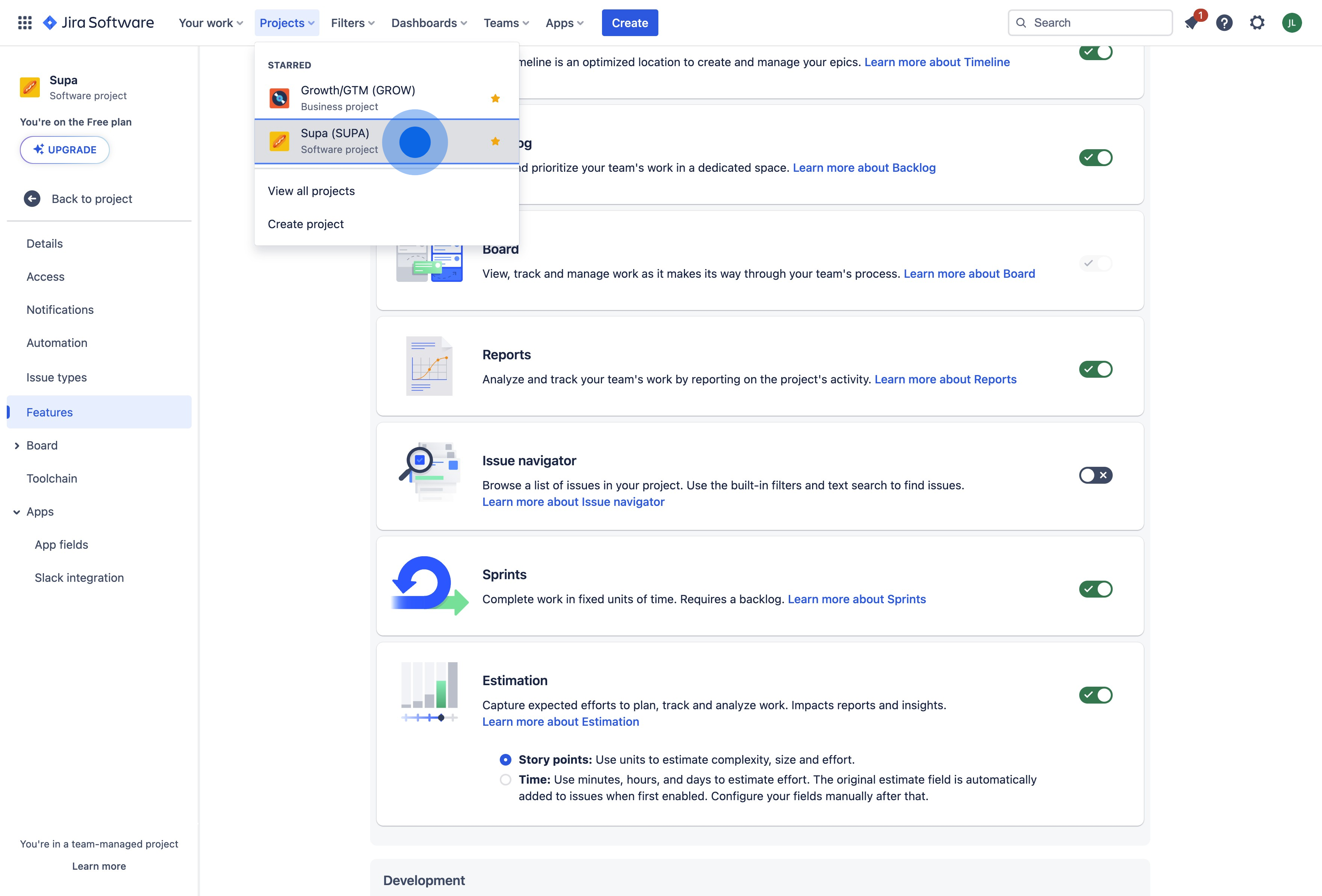Screen dimensions: 1322x896
Task: Click the Issue navigator magnifier illustration
Action: coord(430,472)
